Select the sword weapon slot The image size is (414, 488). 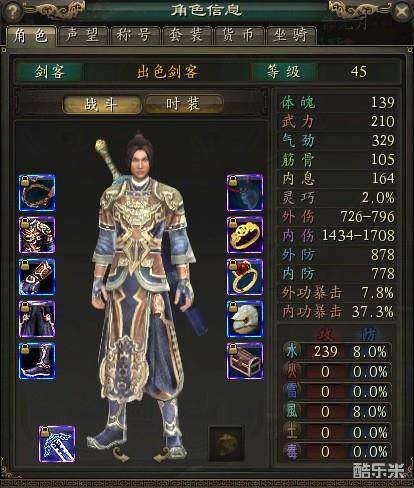[57, 444]
